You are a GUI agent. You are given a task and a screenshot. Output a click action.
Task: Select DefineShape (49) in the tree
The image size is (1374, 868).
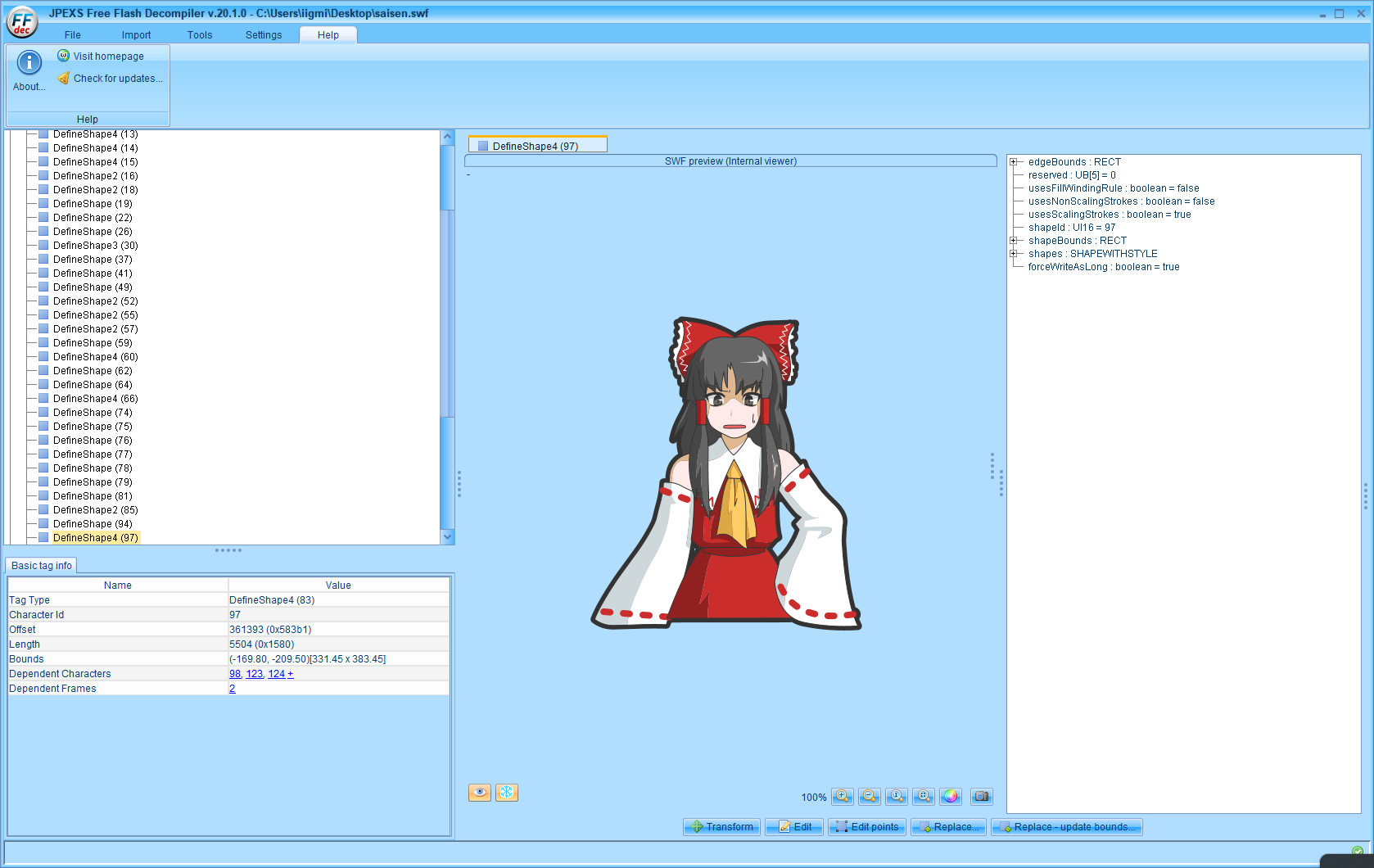(93, 287)
